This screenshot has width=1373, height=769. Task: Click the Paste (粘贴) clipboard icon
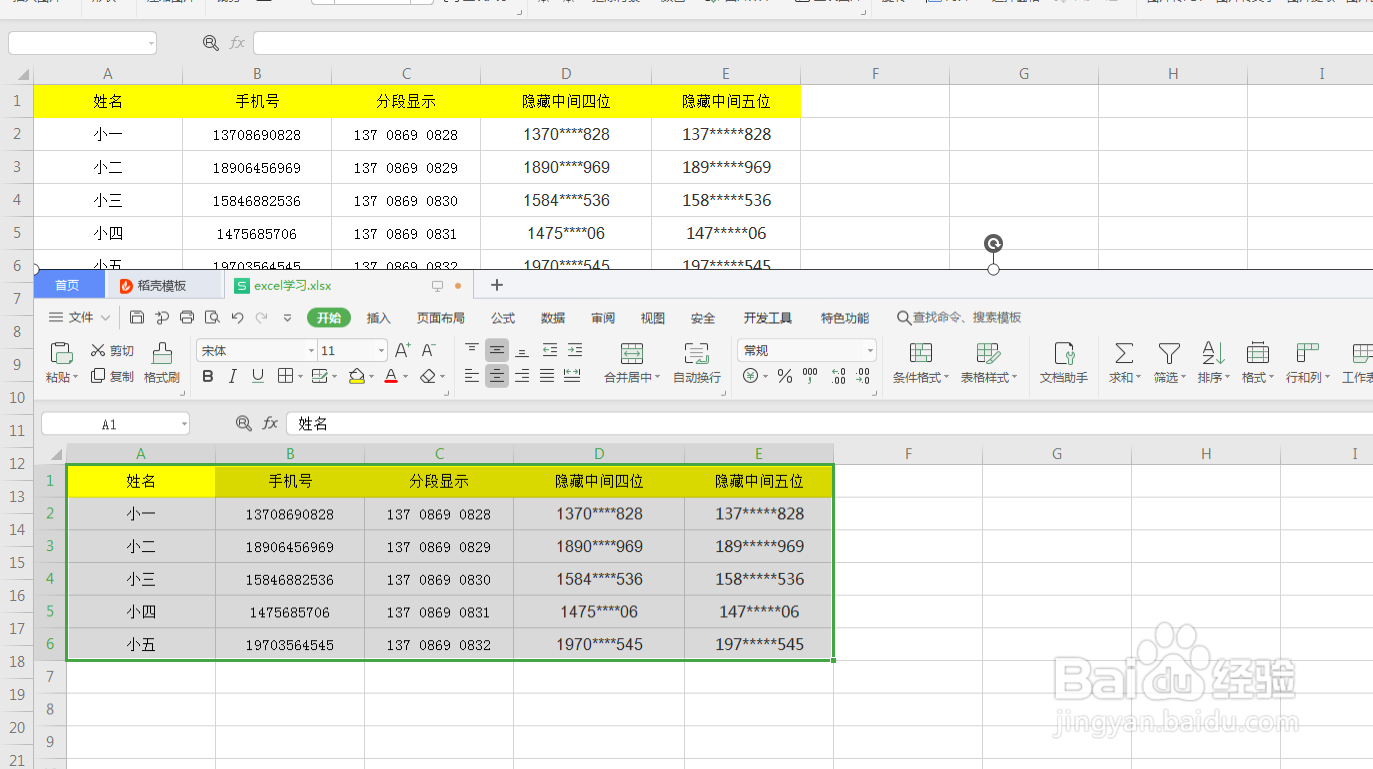coord(61,353)
